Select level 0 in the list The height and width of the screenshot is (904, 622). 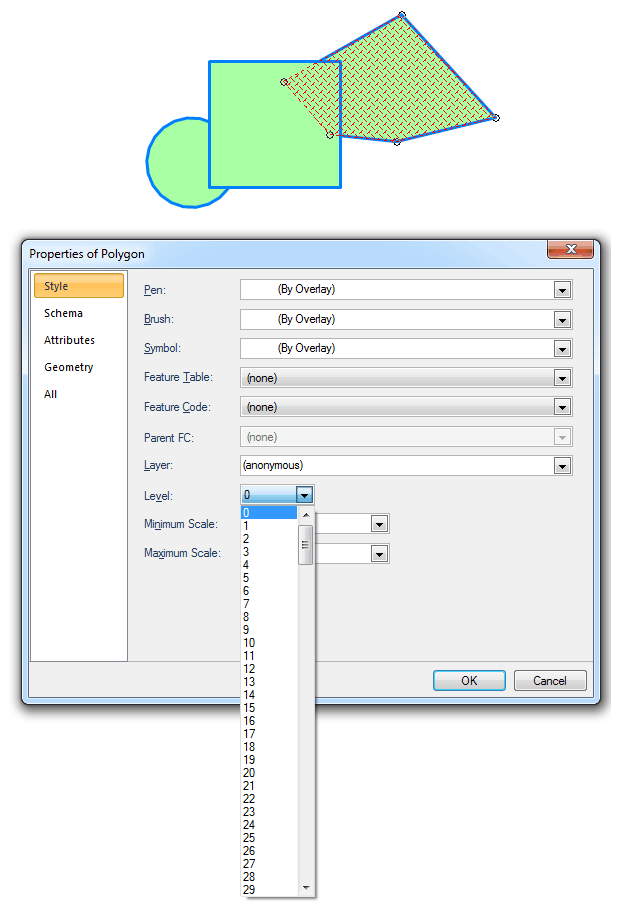[x=269, y=513]
